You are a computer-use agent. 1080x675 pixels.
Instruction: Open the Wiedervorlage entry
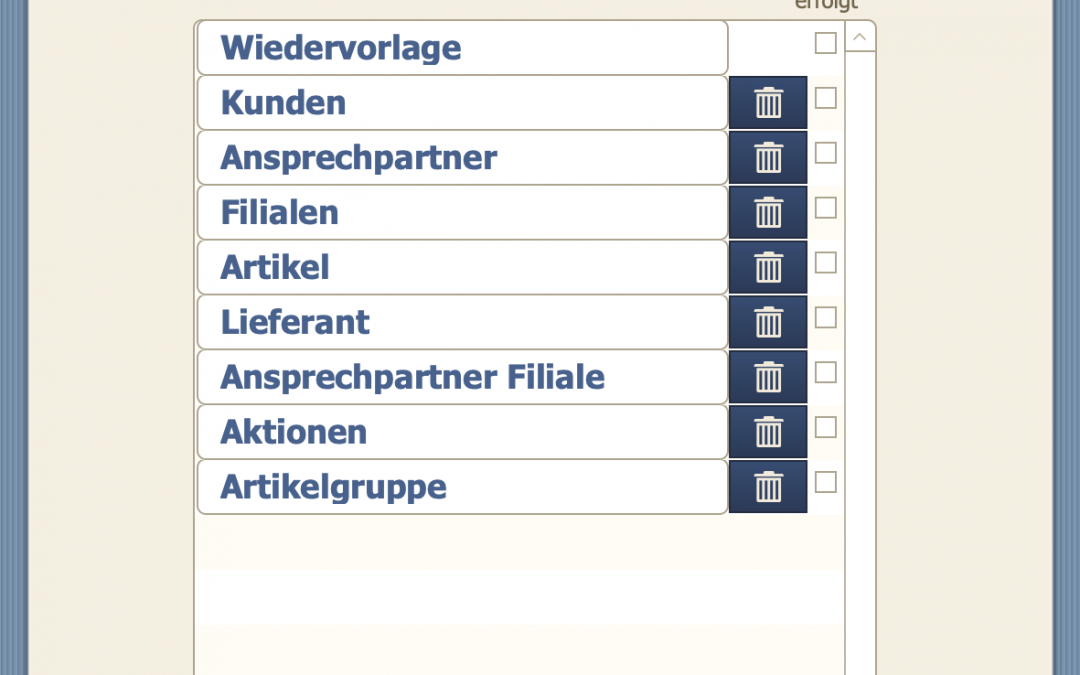462,48
